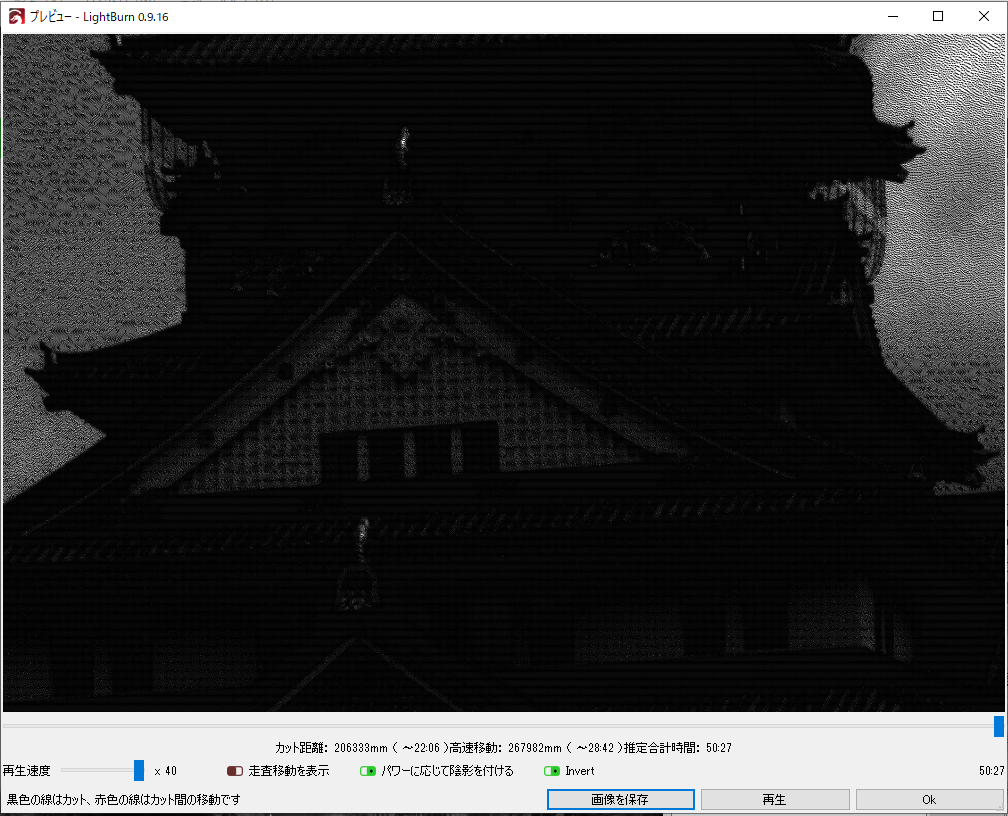Image resolution: width=1008 pixels, height=816 pixels.
Task: Click the 画像を保存 button
Action: (x=620, y=799)
